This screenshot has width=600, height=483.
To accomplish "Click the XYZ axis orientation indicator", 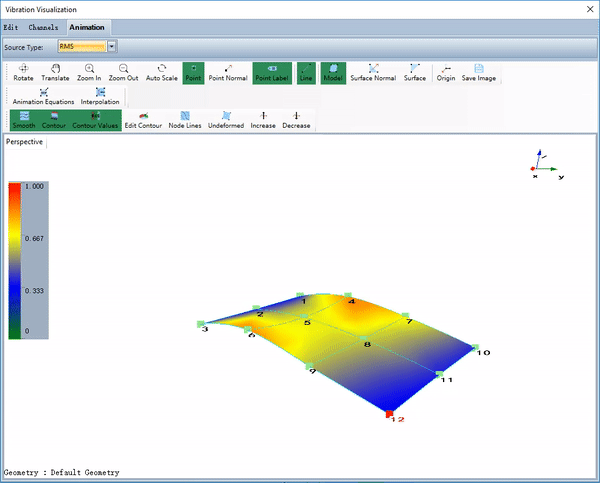I will click(x=546, y=165).
